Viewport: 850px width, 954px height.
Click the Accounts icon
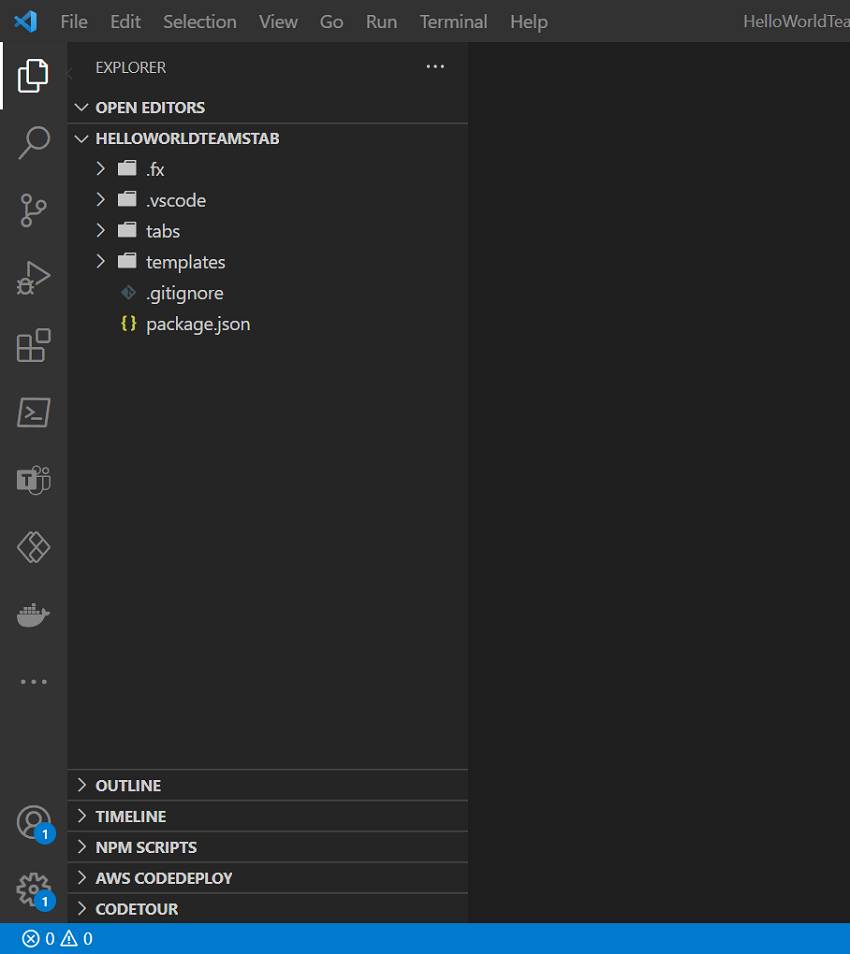click(34, 822)
